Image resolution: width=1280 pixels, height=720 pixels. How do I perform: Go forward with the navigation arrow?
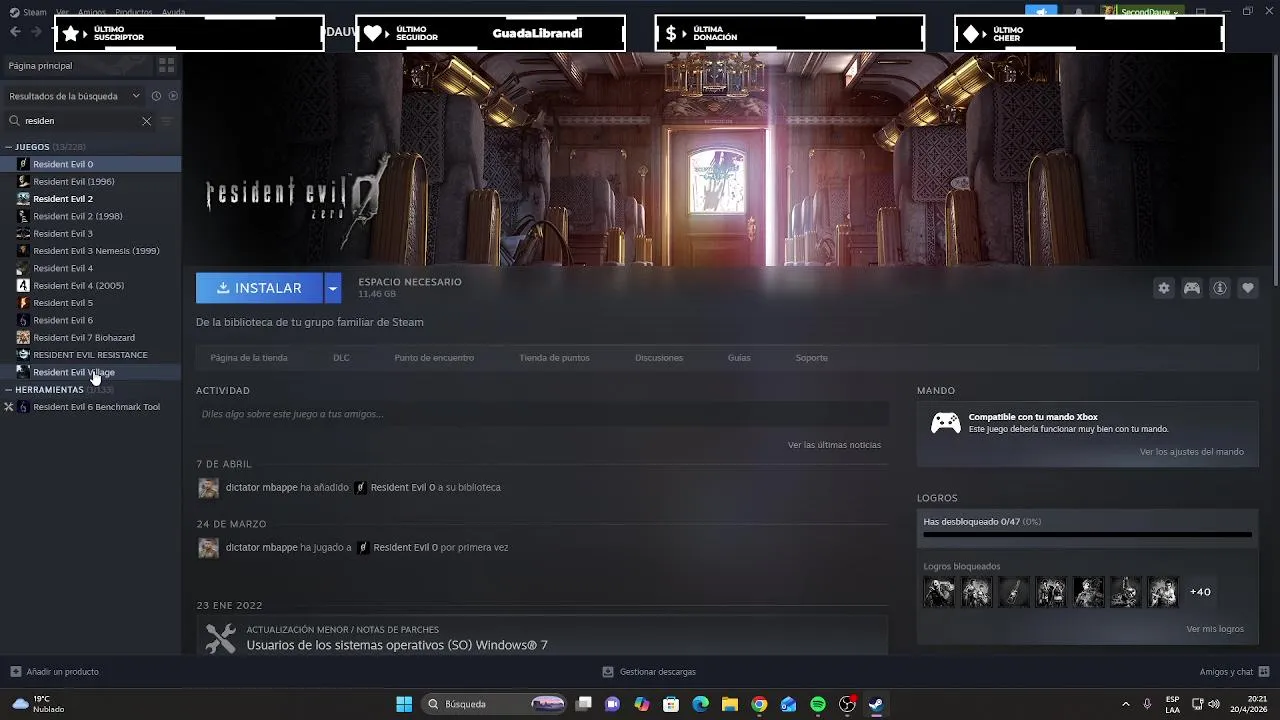(36, 32)
